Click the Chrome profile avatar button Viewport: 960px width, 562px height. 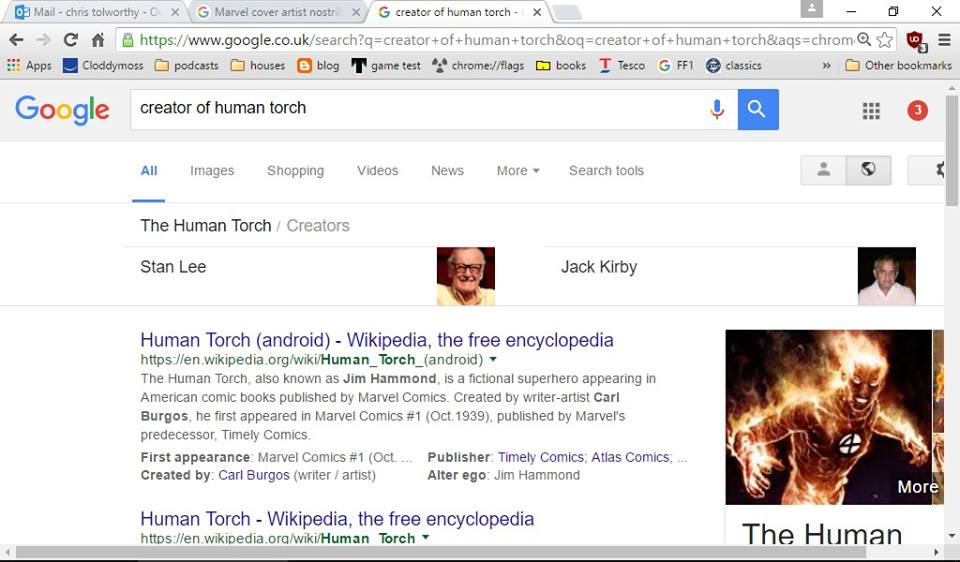pos(812,9)
